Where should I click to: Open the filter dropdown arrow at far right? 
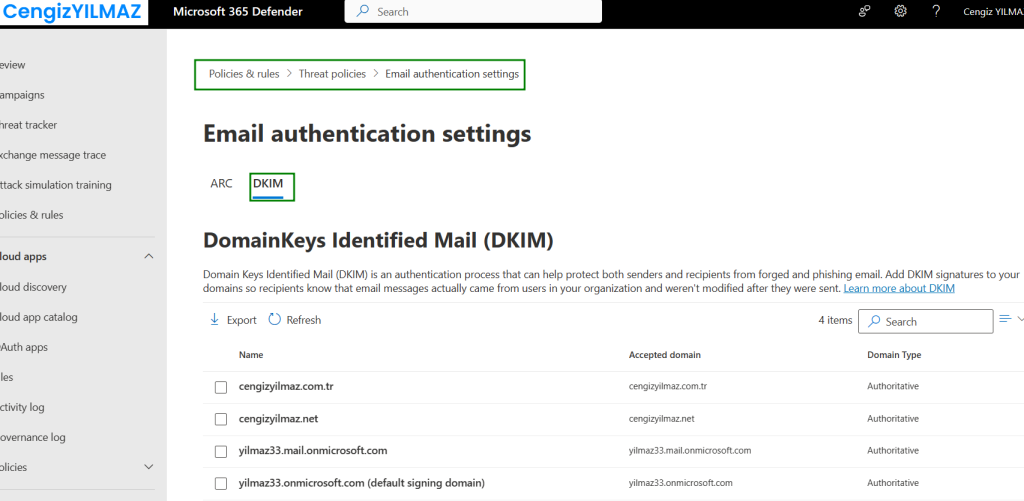click(x=1020, y=320)
